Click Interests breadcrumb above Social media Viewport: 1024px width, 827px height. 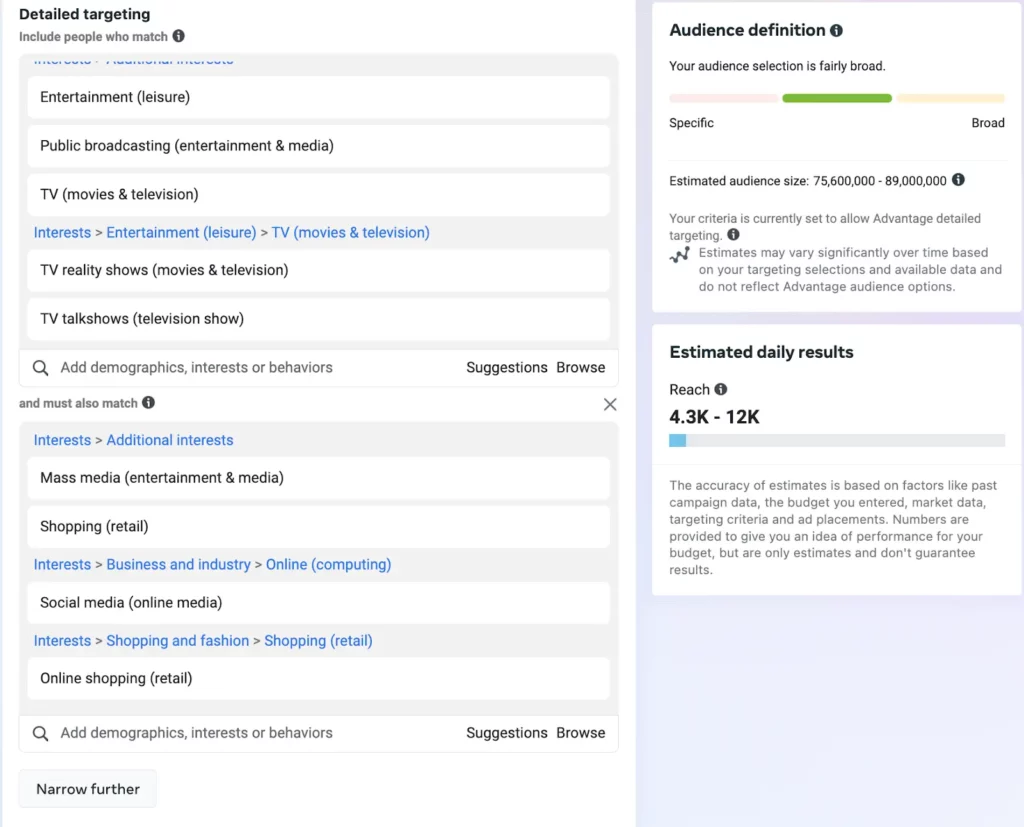62,564
